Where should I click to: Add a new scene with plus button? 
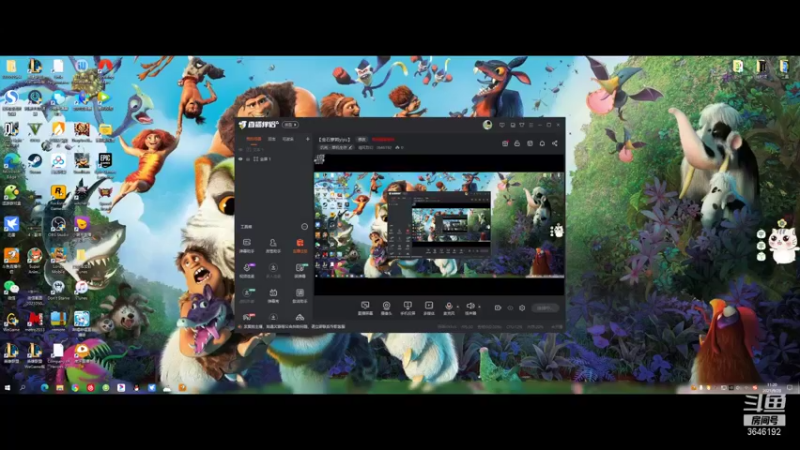[307, 139]
